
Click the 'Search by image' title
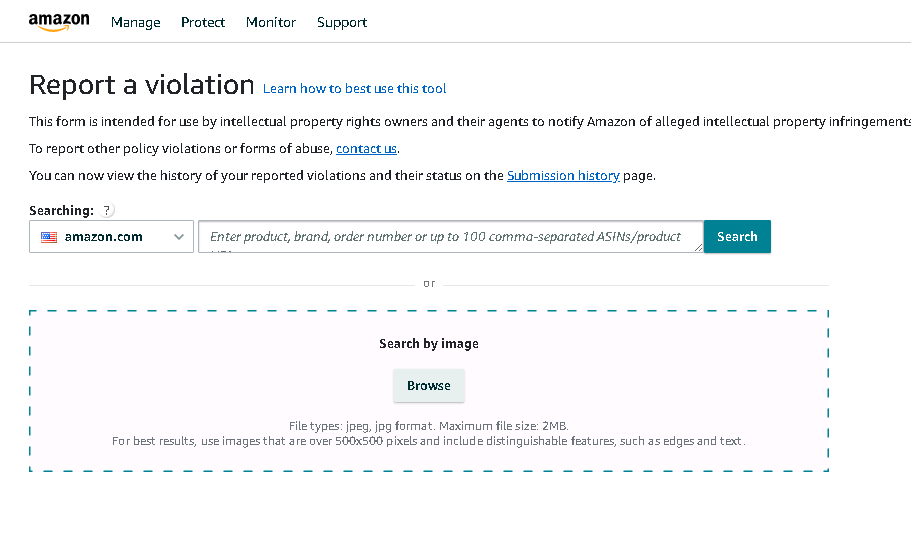coord(429,344)
